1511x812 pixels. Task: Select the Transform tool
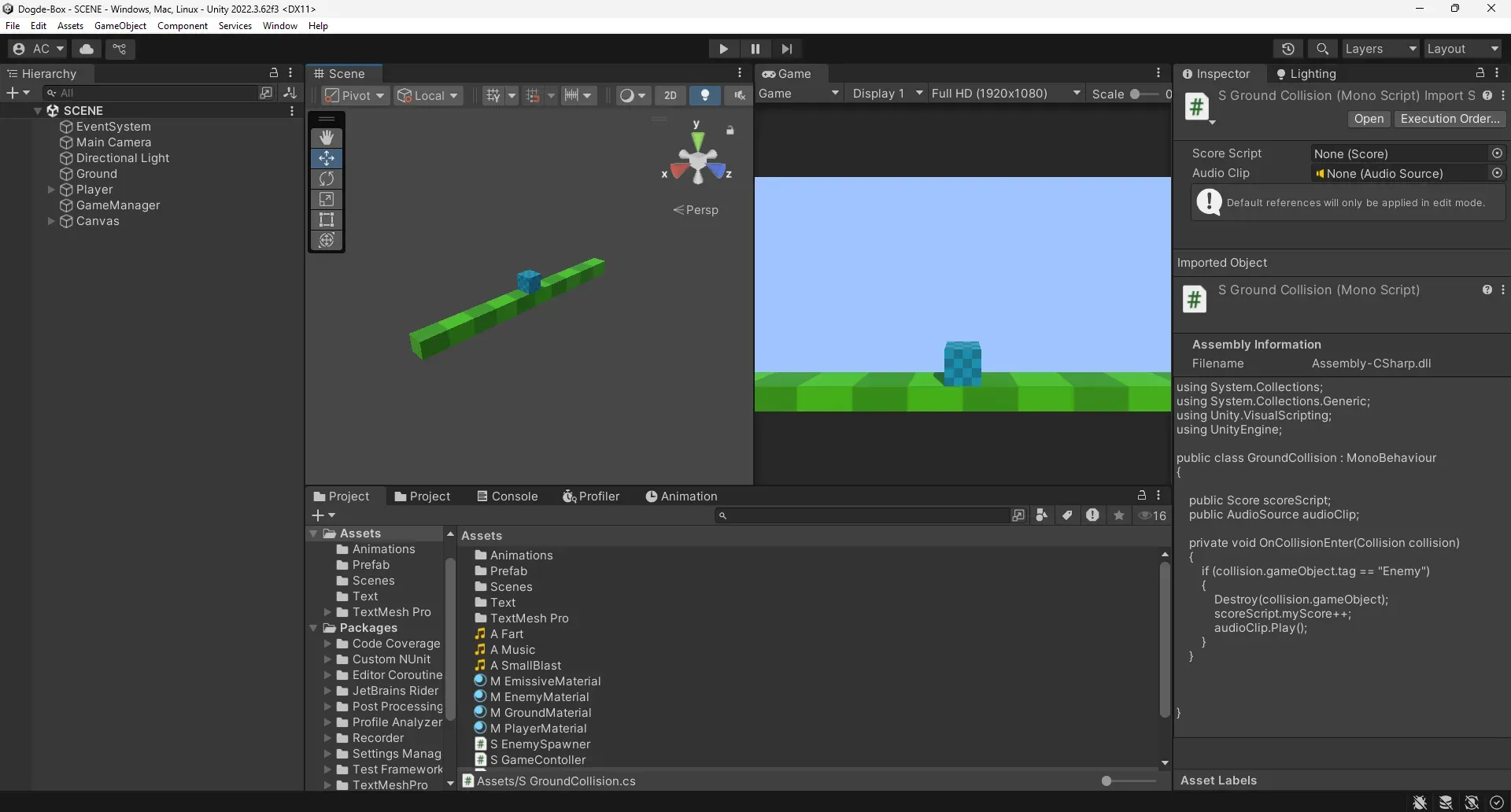(x=327, y=240)
